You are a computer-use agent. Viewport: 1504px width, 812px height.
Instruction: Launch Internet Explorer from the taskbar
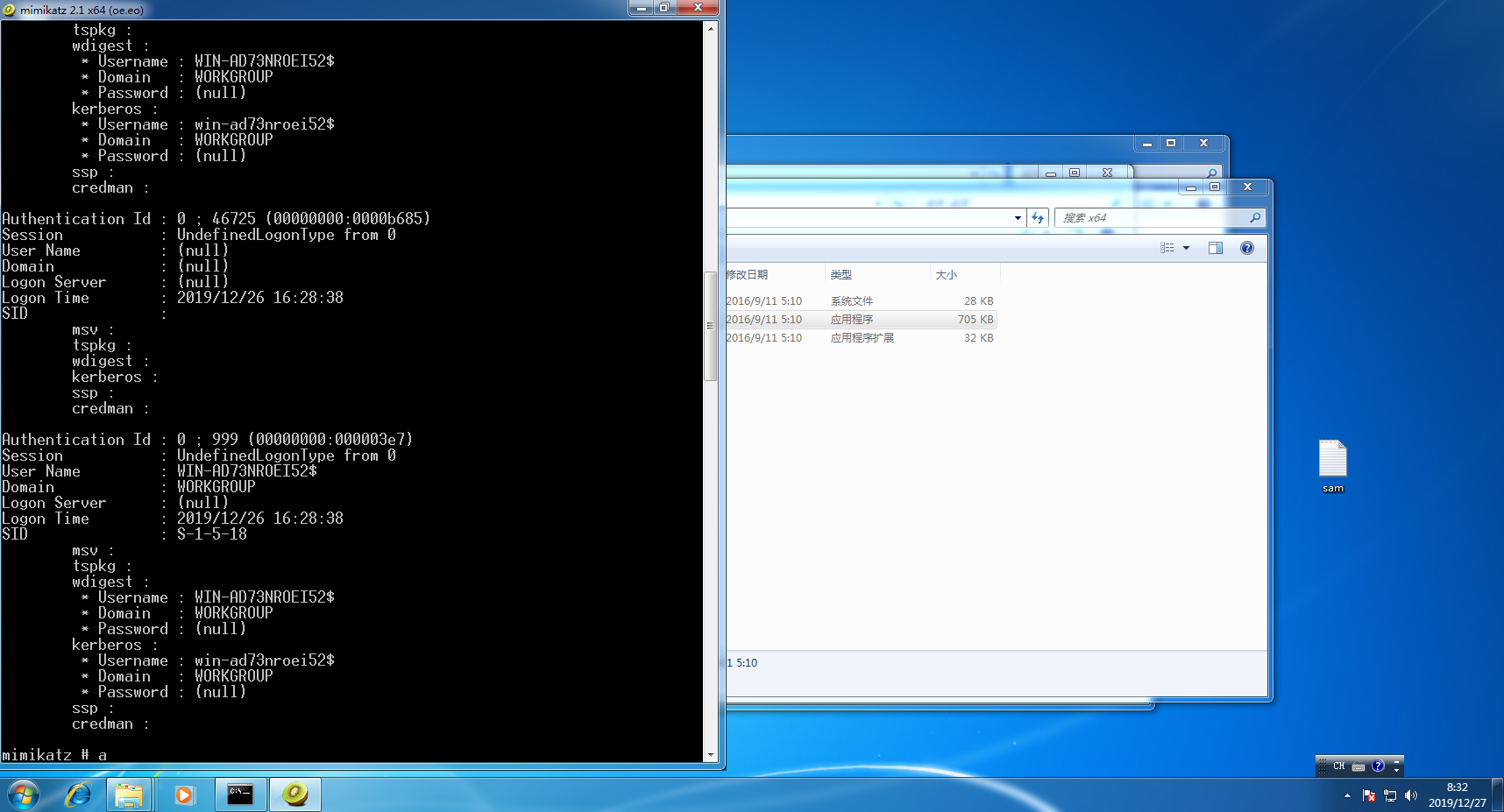click(x=79, y=795)
